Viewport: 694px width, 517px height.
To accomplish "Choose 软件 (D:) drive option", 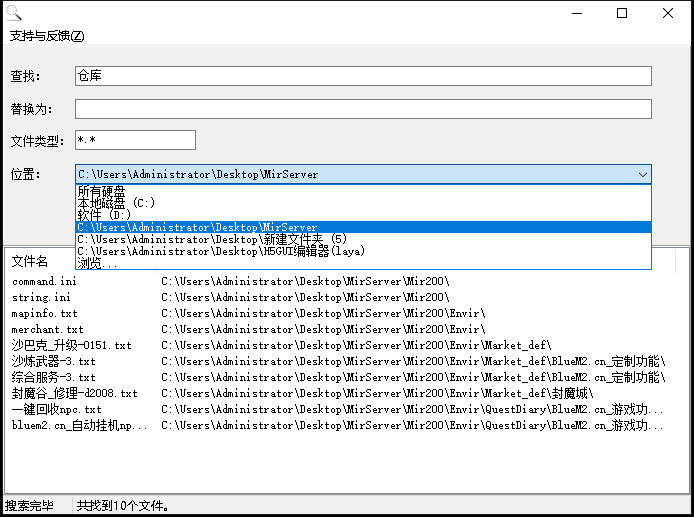I will point(104,215).
